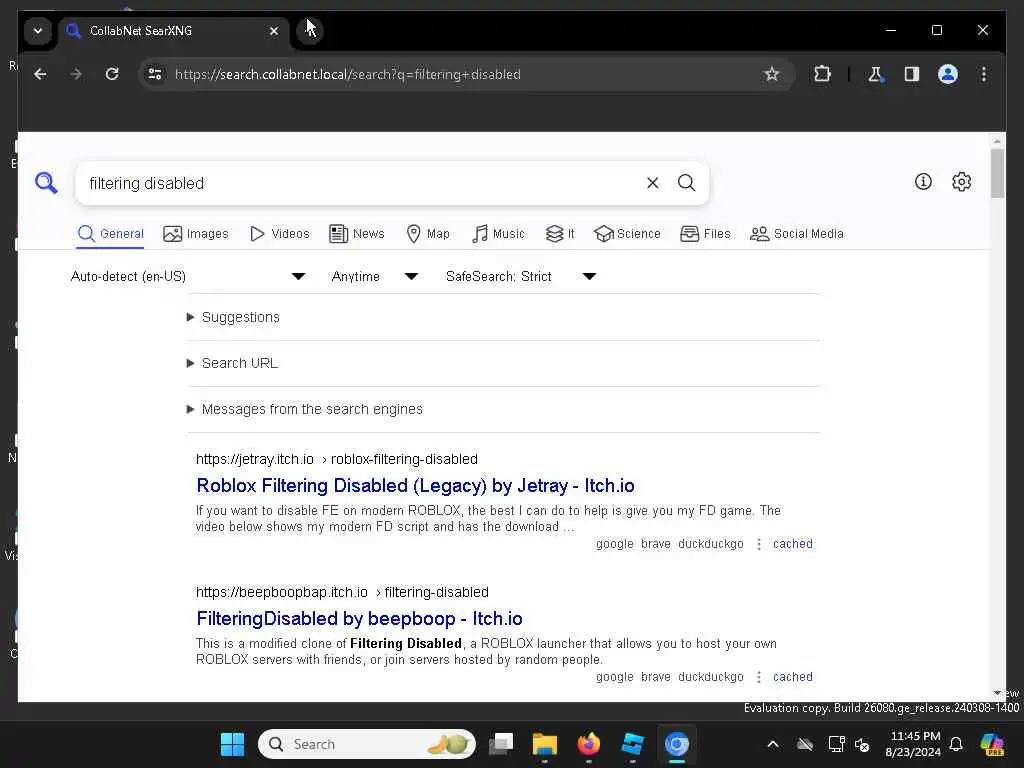
Task: Switch to the News search category
Action: point(357,234)
